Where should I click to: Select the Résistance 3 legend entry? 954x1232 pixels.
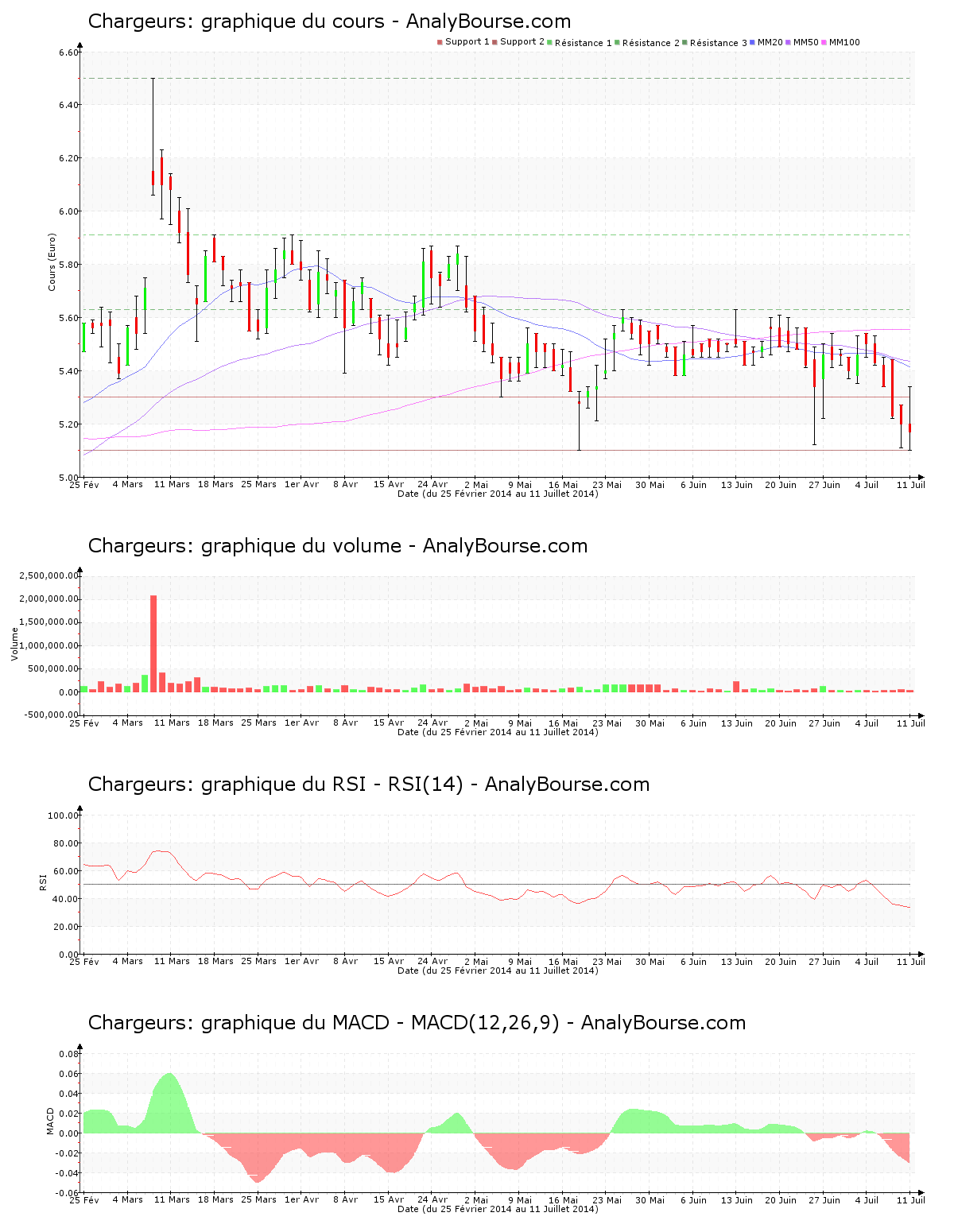click(x=718, y=43)
